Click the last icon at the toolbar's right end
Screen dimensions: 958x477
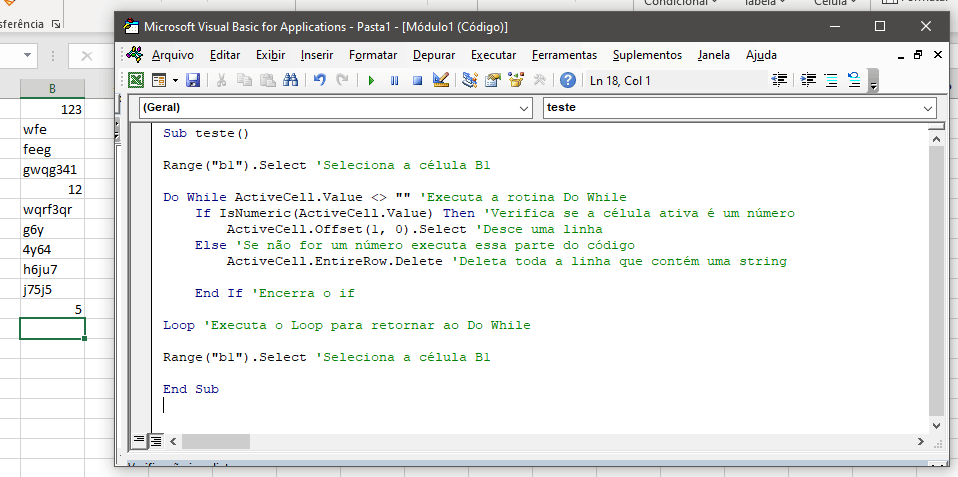(x=854, y=80)
